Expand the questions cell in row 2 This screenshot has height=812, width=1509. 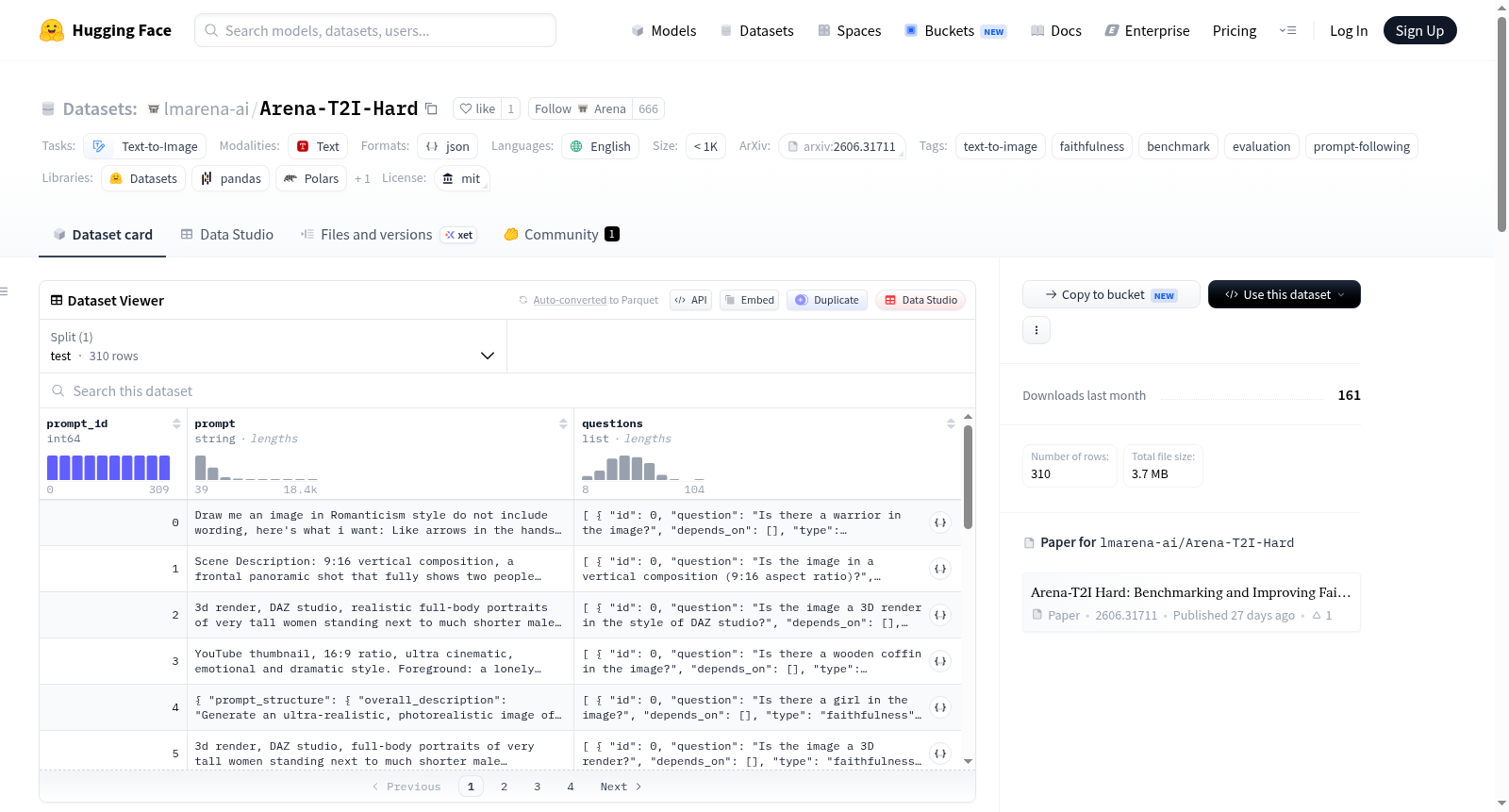pos(940,615)
